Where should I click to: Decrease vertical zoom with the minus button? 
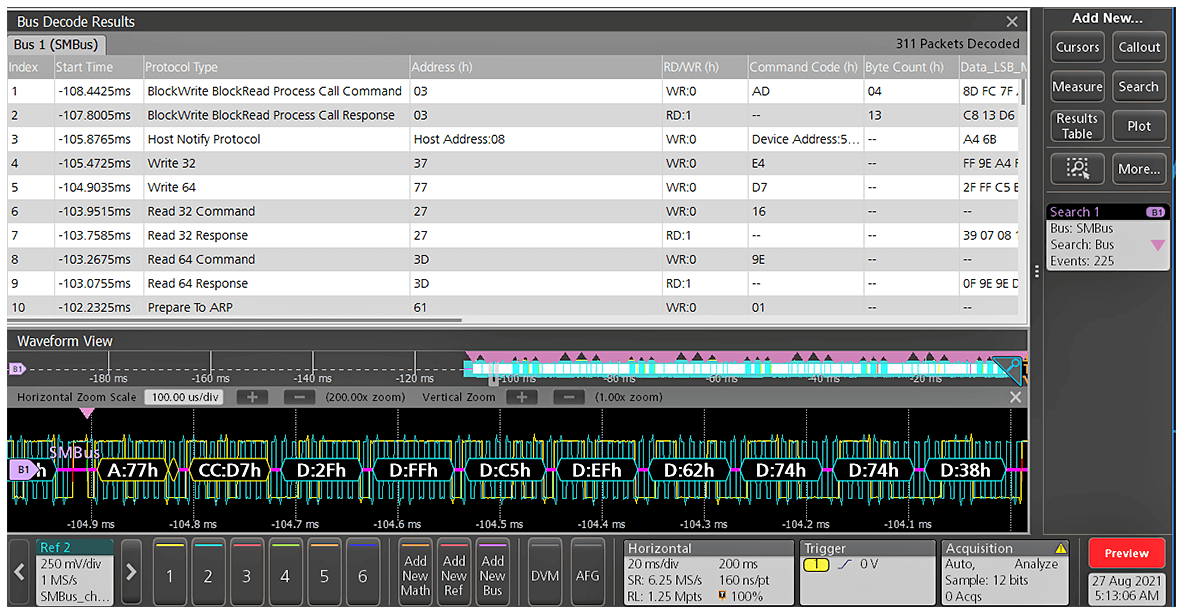[x=569, y=397]
